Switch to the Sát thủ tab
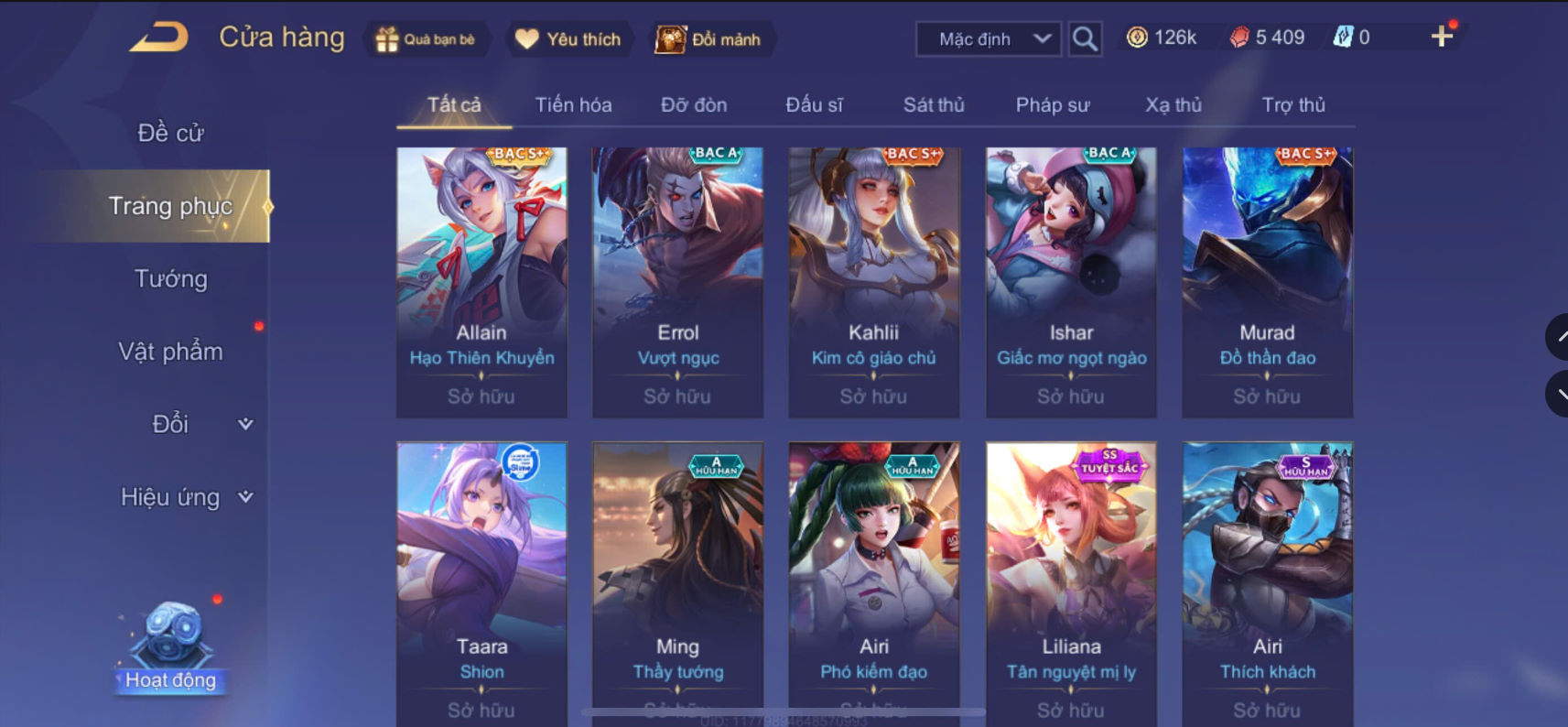1568x727 pixels. click(934, 105)
